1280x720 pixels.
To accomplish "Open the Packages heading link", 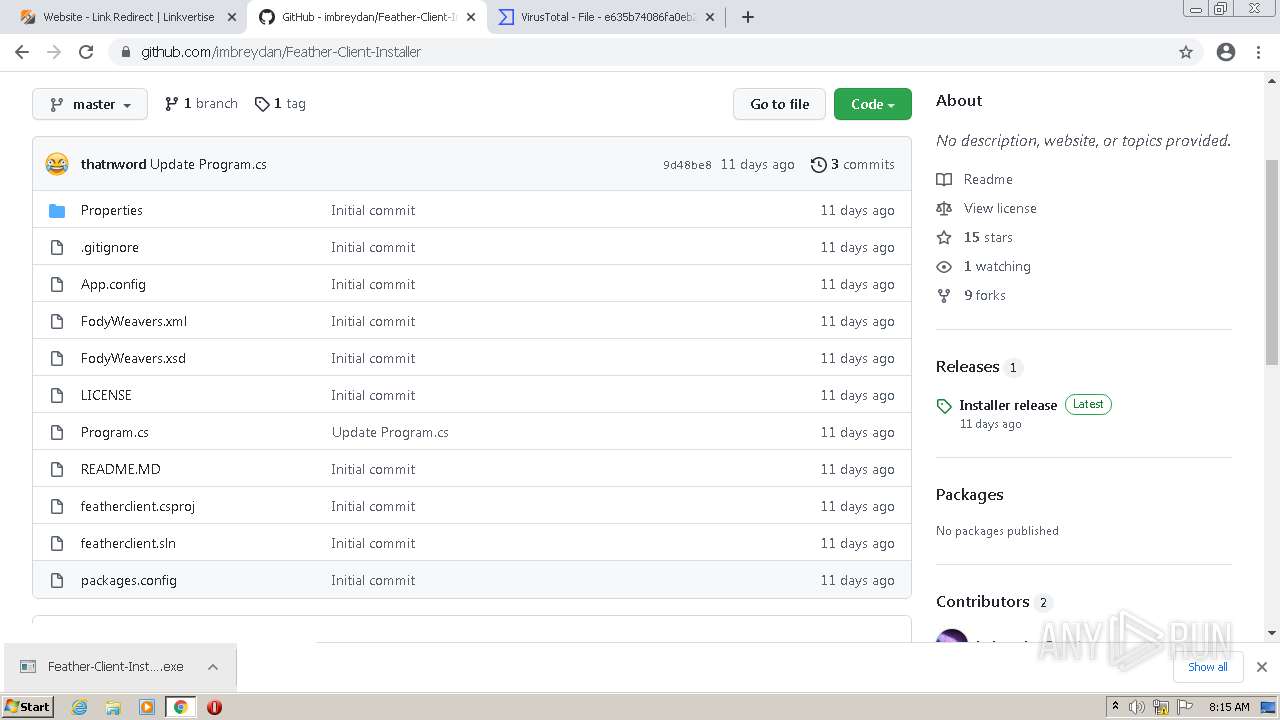I will pos(970,495).
